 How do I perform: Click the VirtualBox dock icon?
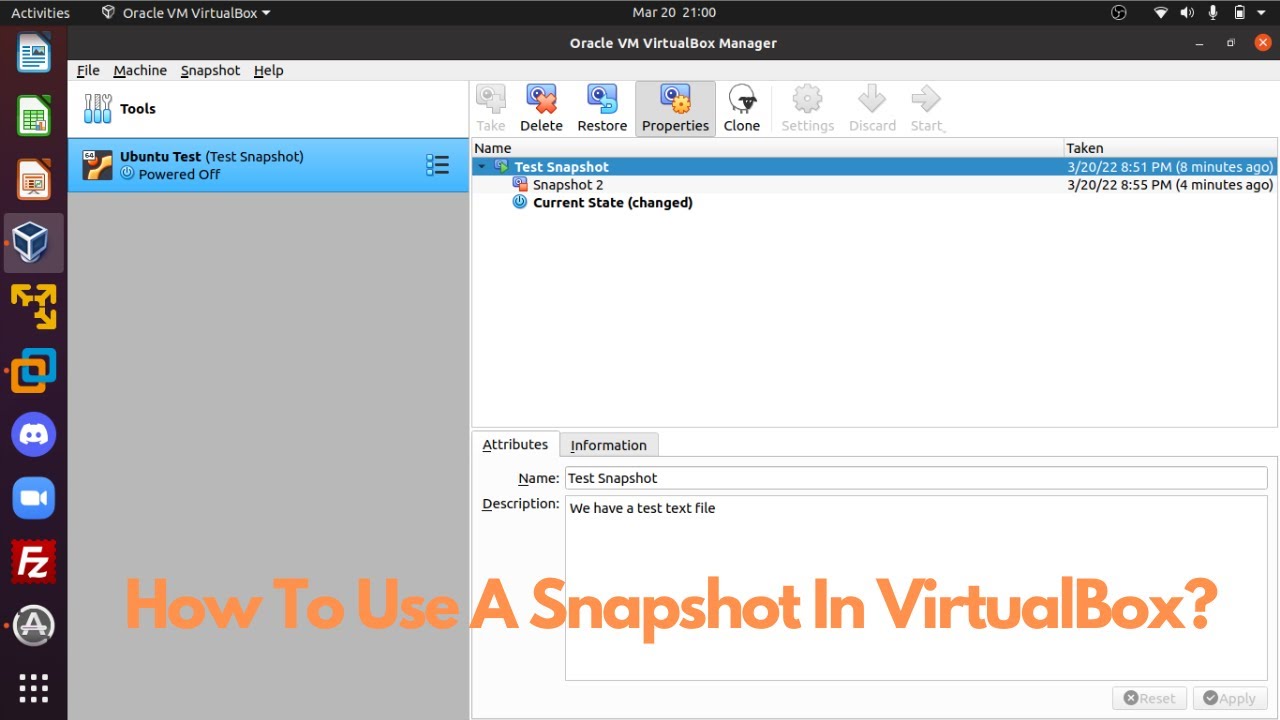[x=34, y=243]
